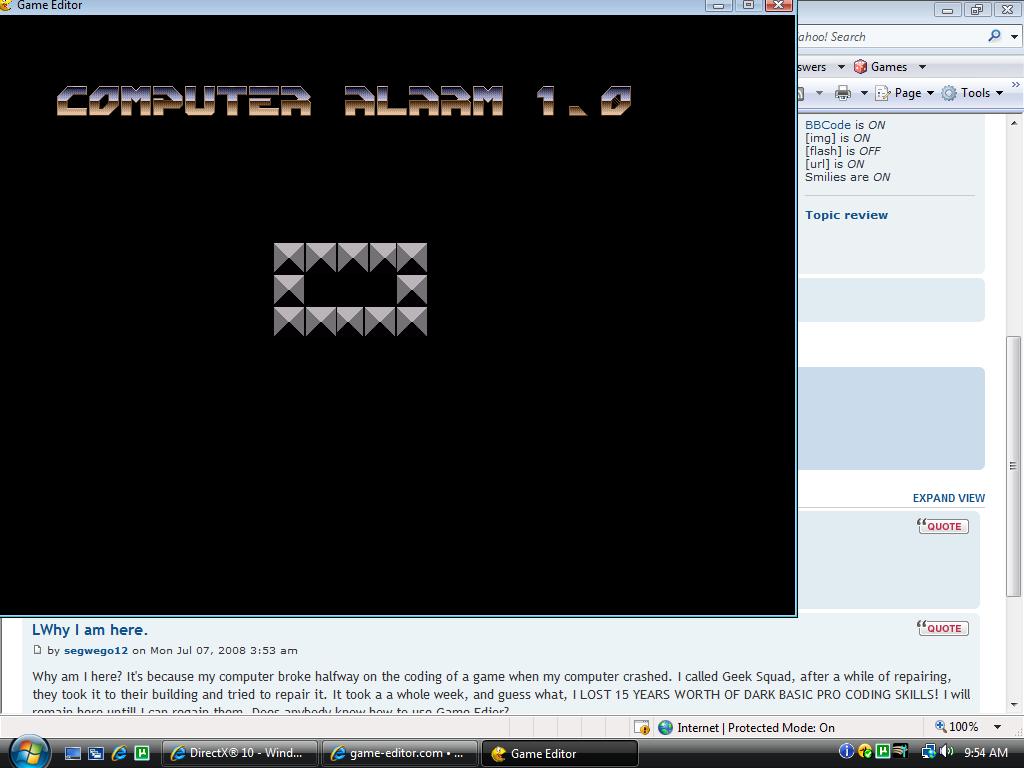Click into the Yahoo! Search box
The image size is (1024, 768).
(x=889, y=37)
